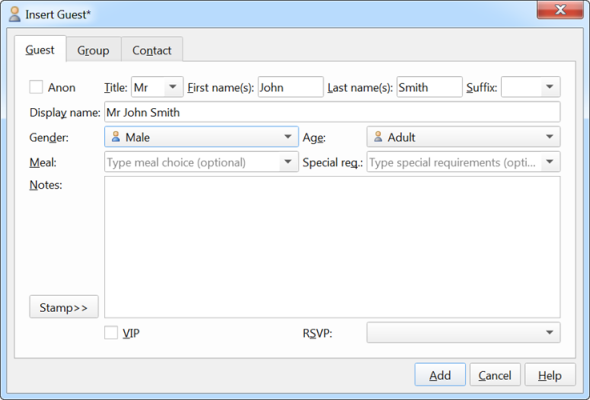The width and height of the screenshot is (590, 400).
Task: Enable the VIP checkbox
Action: click(x=111, y=333)
